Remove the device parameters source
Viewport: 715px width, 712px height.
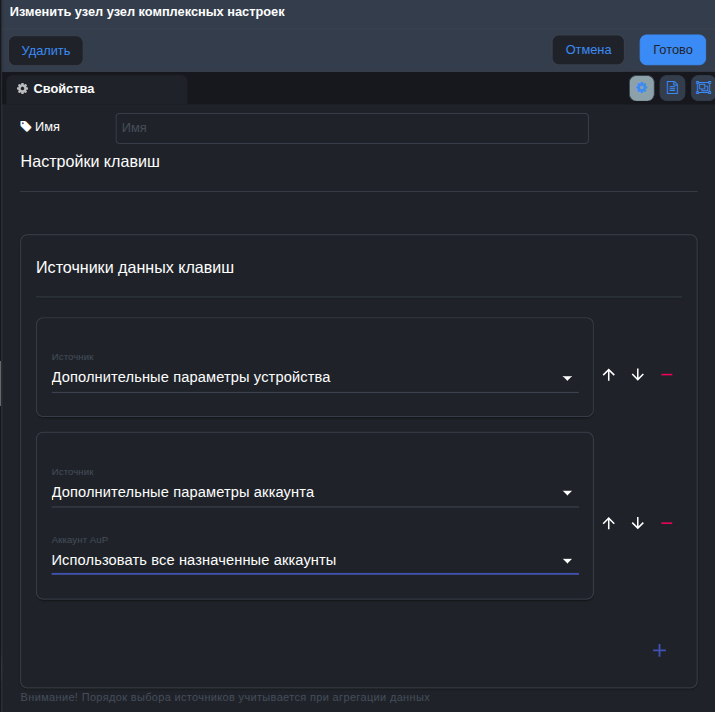(x=667, y=375)
